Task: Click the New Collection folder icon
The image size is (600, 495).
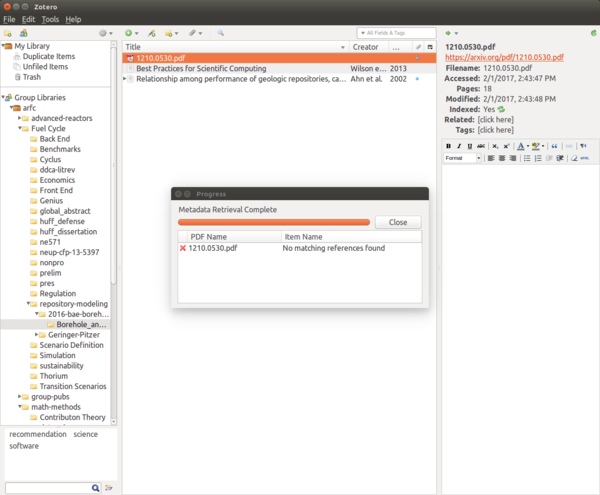Action: [8, 33]
